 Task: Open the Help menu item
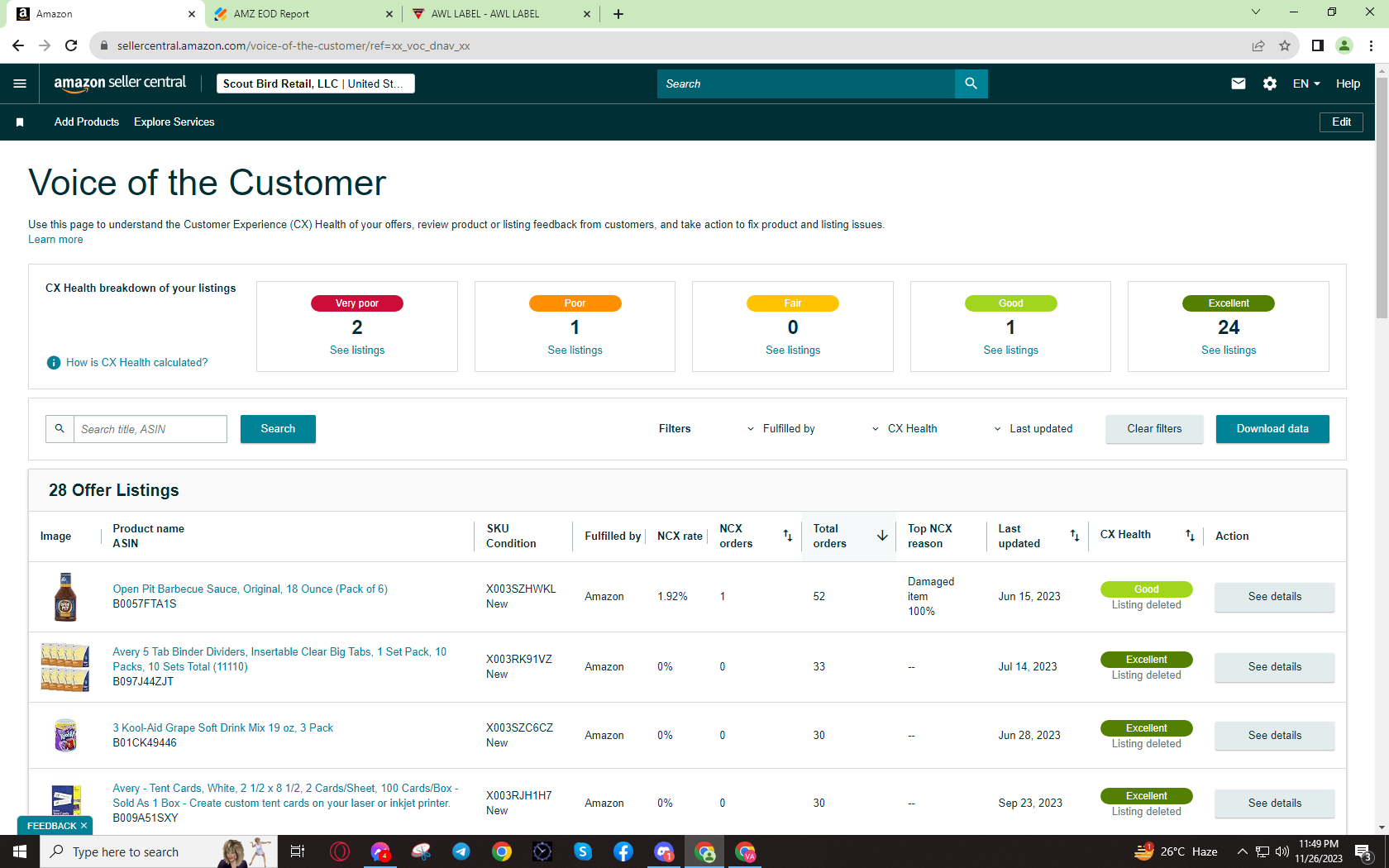click(1348, 83)
